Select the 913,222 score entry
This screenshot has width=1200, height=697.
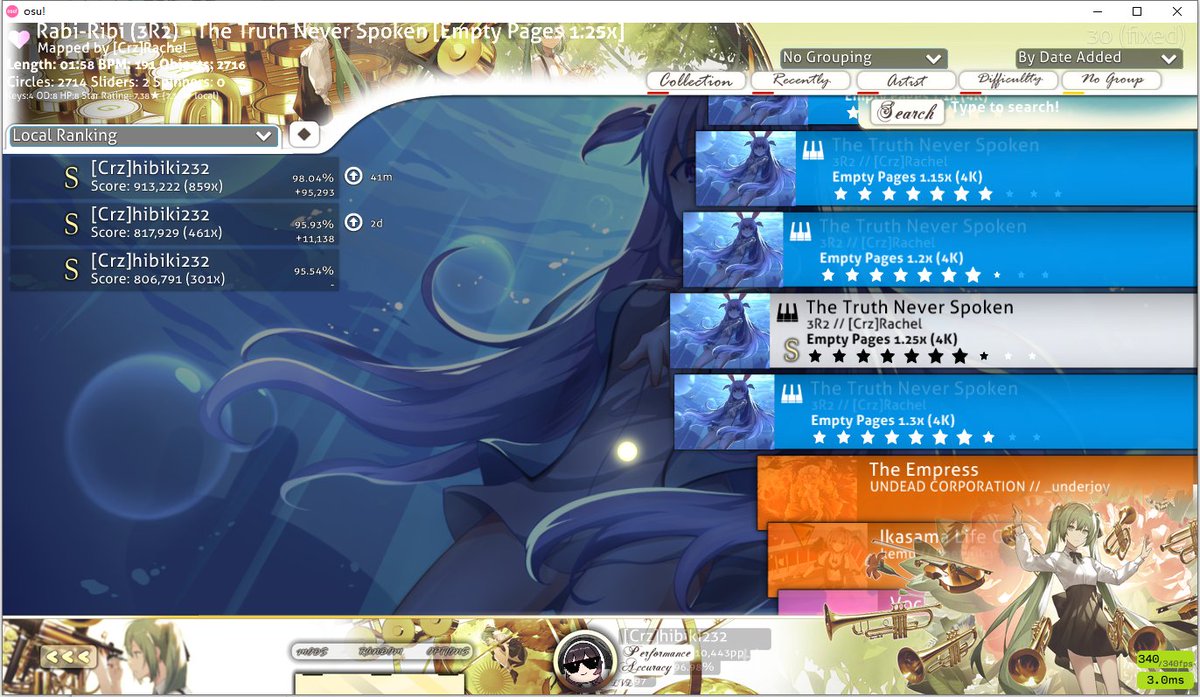pos(174,177)
